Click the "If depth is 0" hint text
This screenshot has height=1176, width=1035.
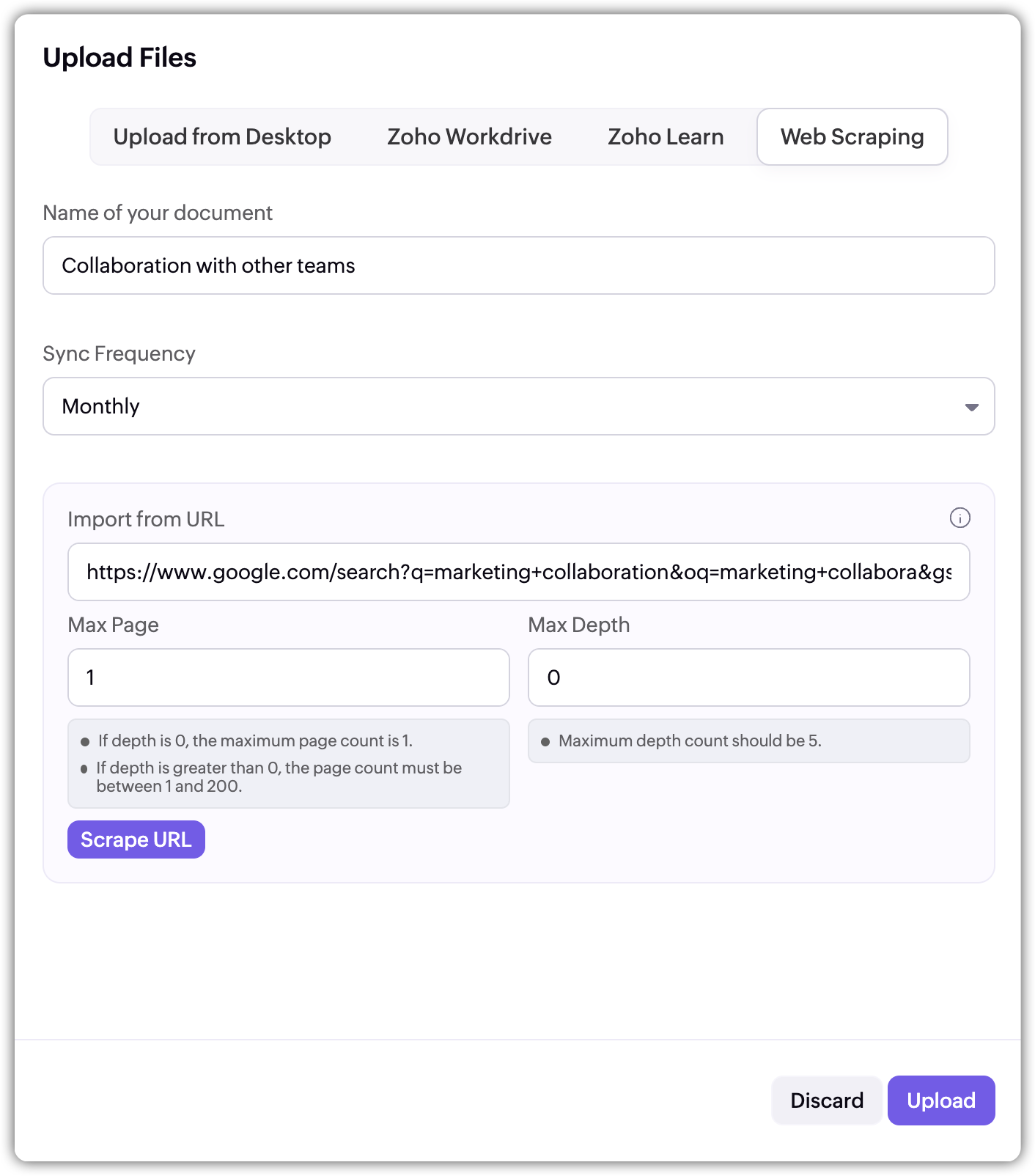click(x=255, y=741)
